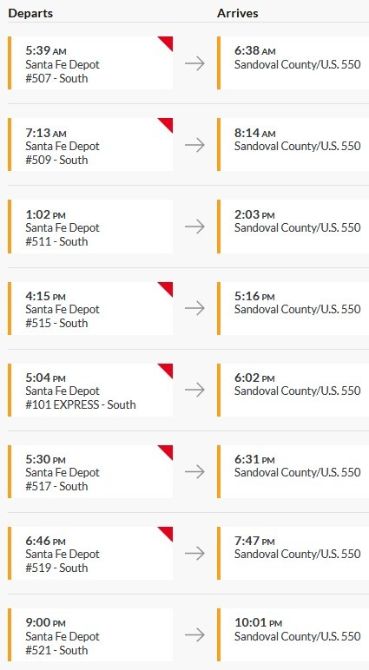Click the 10:01 PM Sandoval County arrival card
Screen dimensions: 369x670
pyautogui.click(x=293, y=635)
